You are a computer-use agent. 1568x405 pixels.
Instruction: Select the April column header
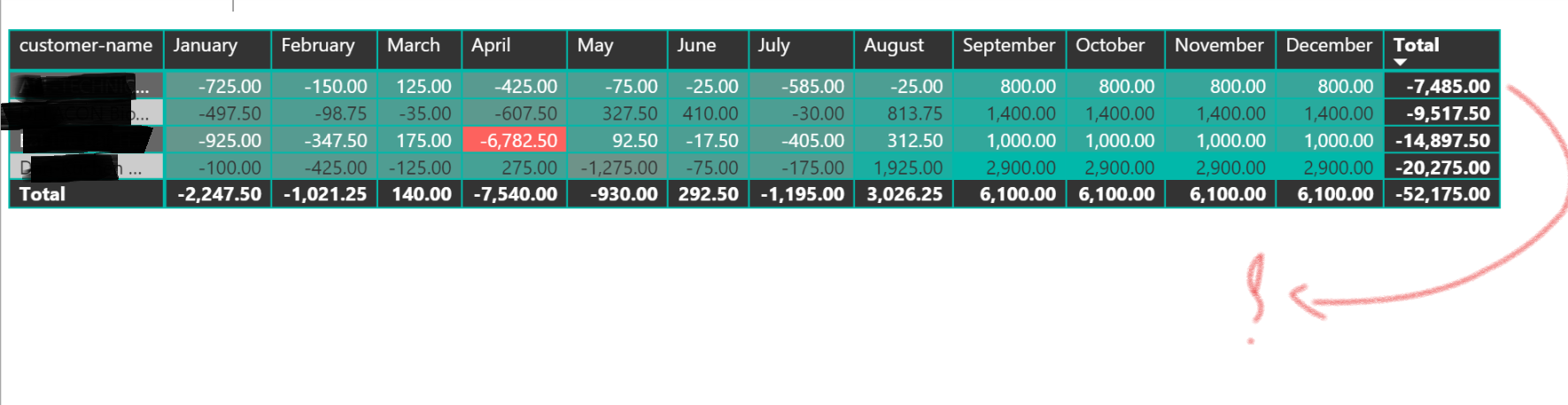[x=491, y=45]
